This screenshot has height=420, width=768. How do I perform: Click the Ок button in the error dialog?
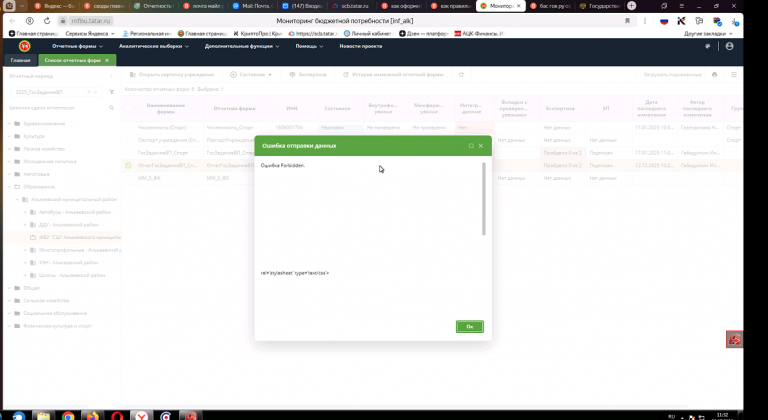tap(470, 326)
